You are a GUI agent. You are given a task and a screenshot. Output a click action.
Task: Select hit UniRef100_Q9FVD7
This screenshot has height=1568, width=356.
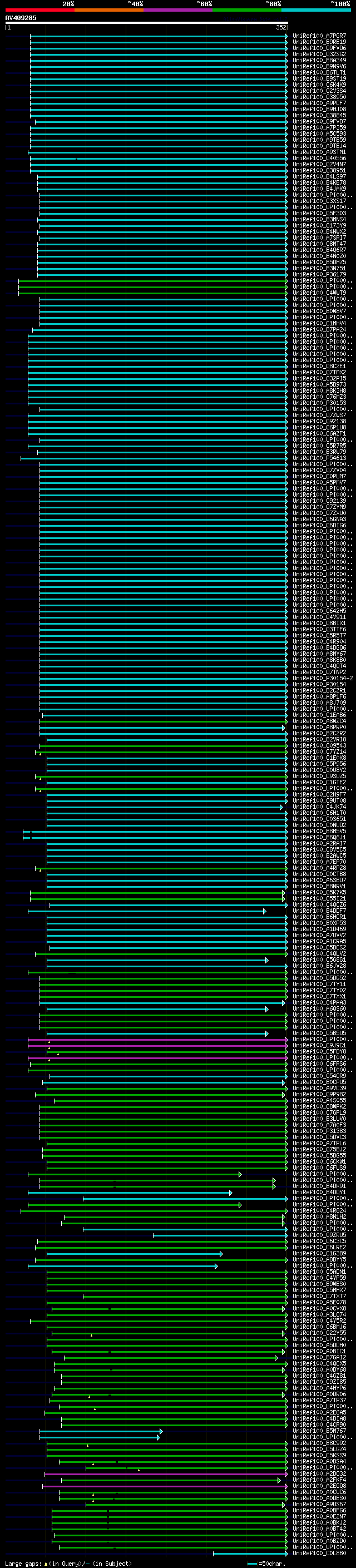319,122
